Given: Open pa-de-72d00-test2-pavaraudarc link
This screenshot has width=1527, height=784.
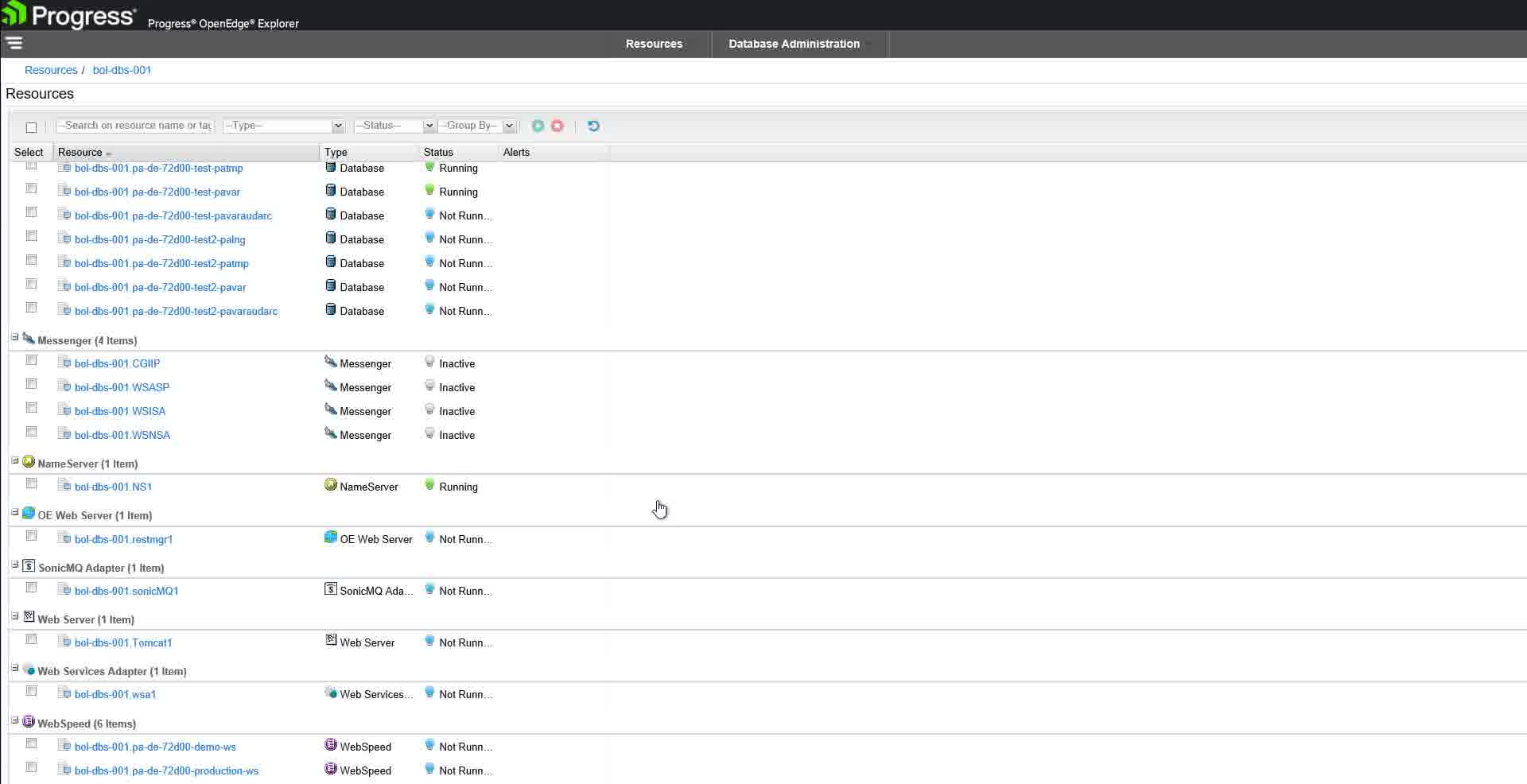Looking at the screenshot, I should 176,311.
